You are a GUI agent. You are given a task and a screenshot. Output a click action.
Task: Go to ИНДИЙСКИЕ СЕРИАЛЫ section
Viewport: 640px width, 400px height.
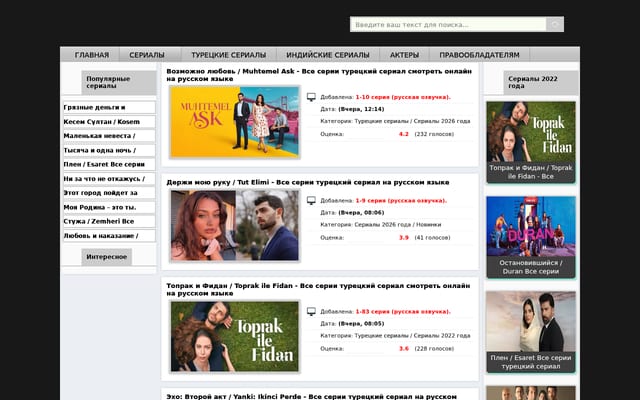(328, 55)
